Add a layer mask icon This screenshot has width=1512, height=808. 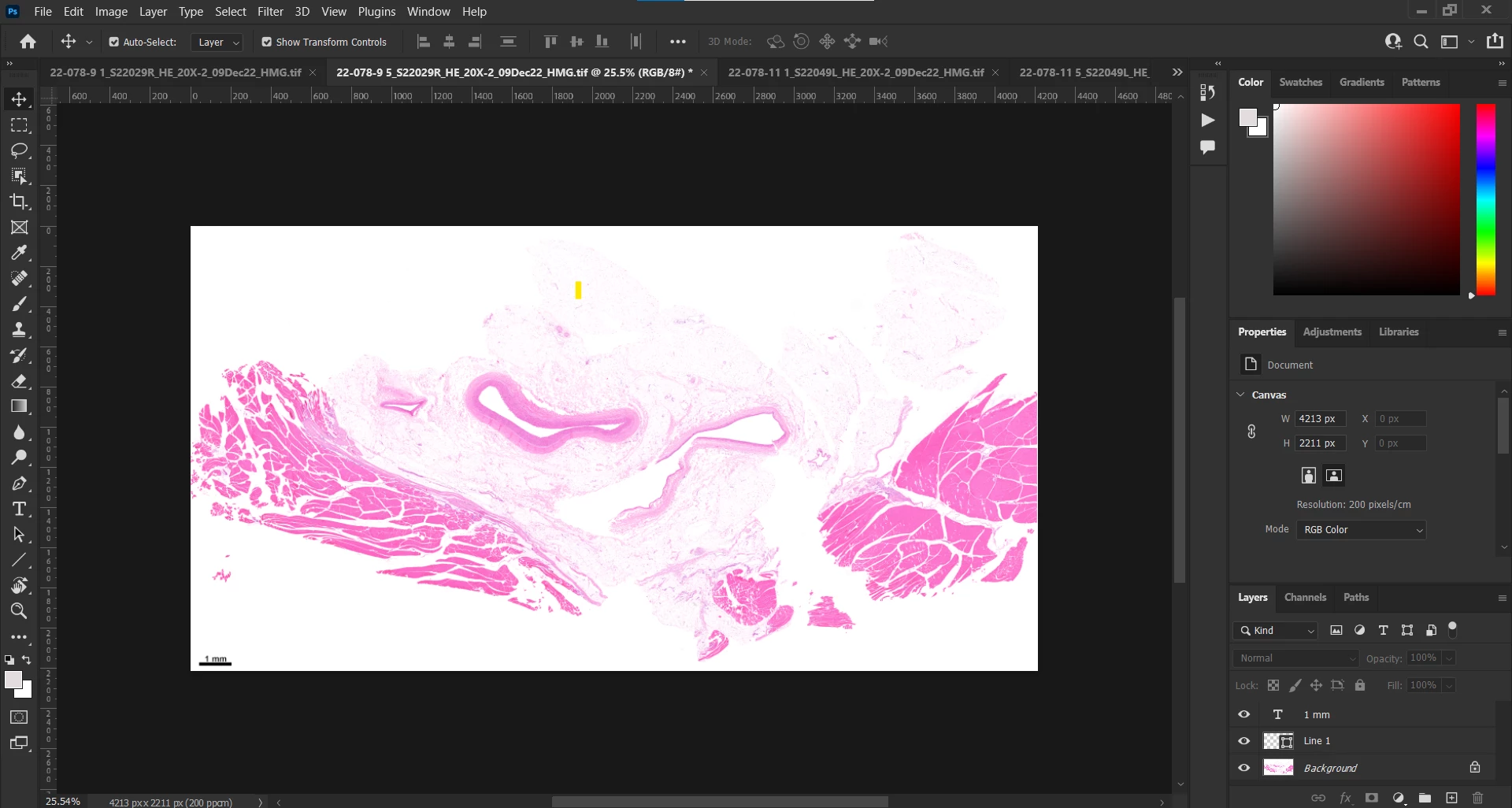click(x=1372, y=798)
